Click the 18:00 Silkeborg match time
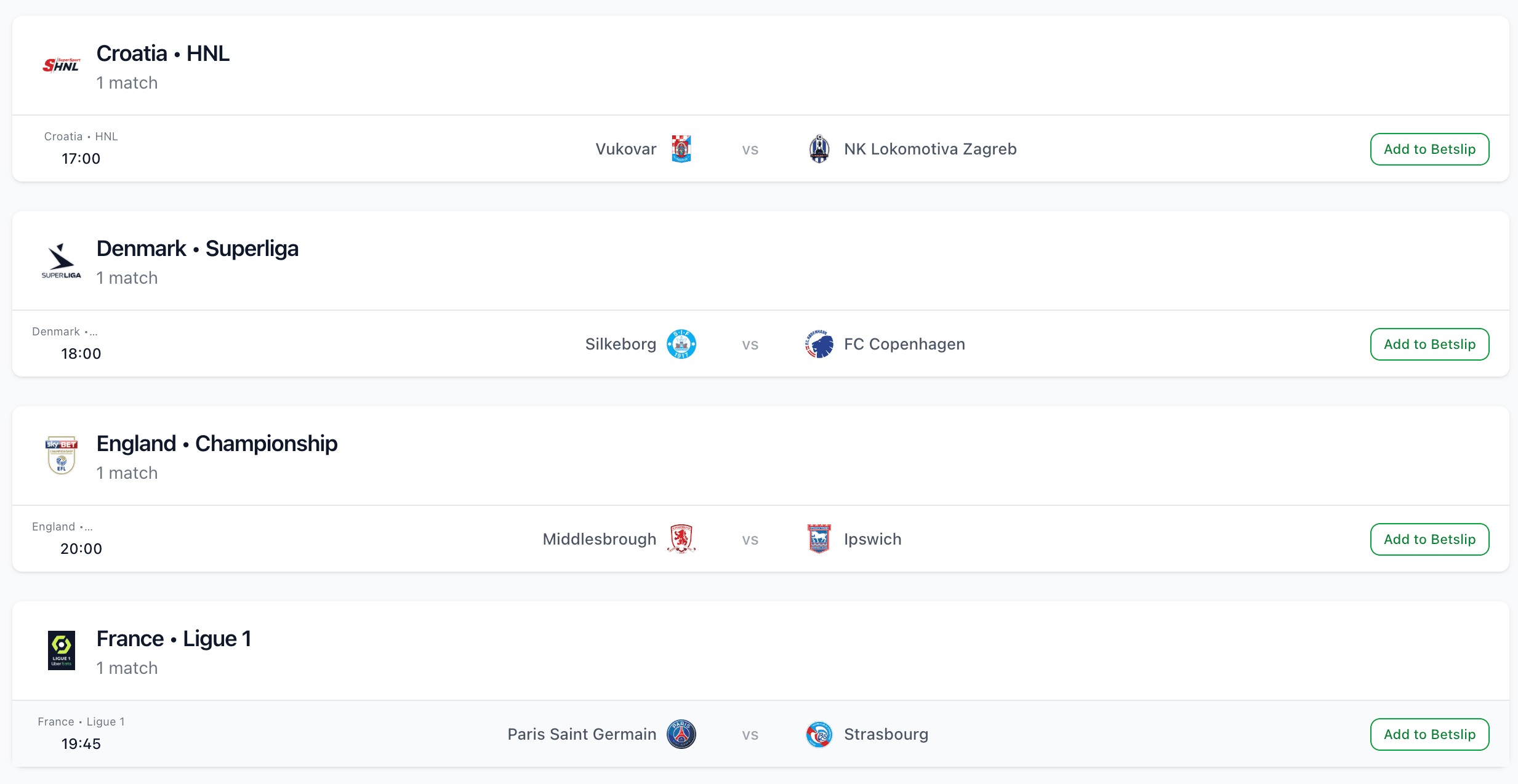The height and width of the screenshot is (784, 1518). [81, 354]
